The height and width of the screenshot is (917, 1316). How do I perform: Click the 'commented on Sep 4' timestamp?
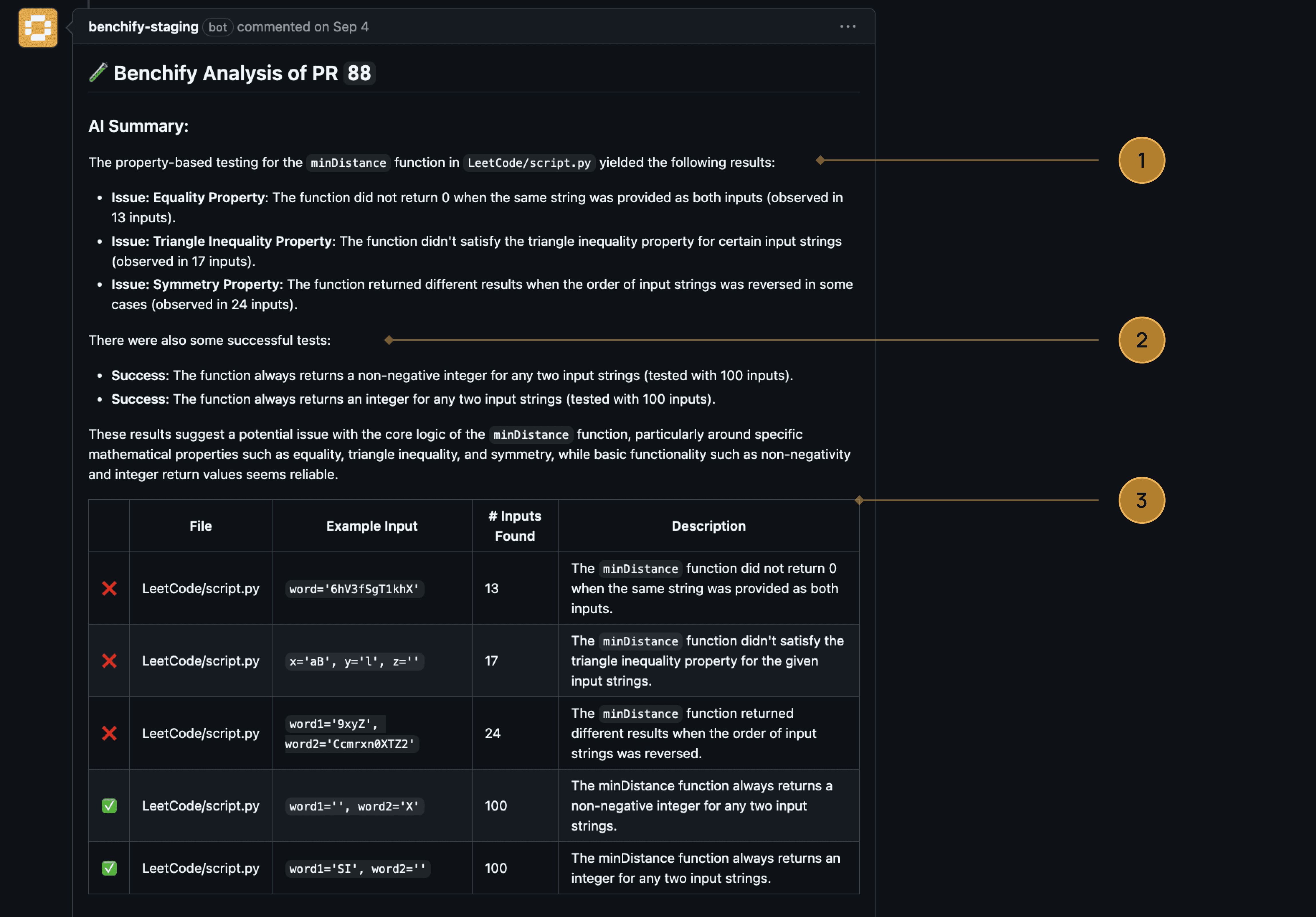303,27
